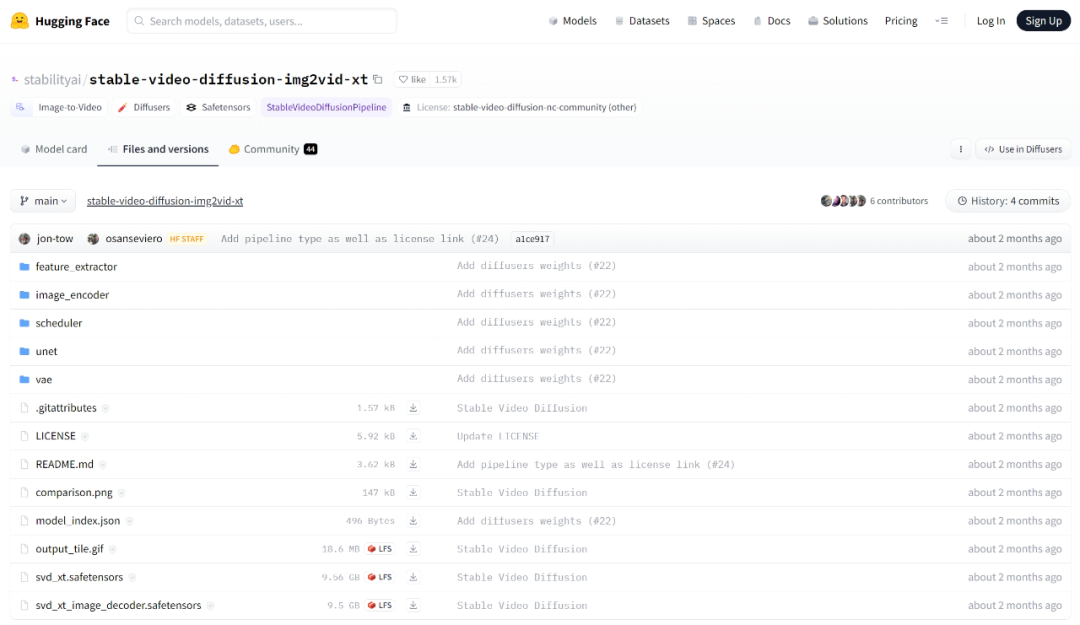Click LFS badge on svd_xt_image_decoder.safetensors
Viewport: 1080px width, 625px height.
[380, 606]
